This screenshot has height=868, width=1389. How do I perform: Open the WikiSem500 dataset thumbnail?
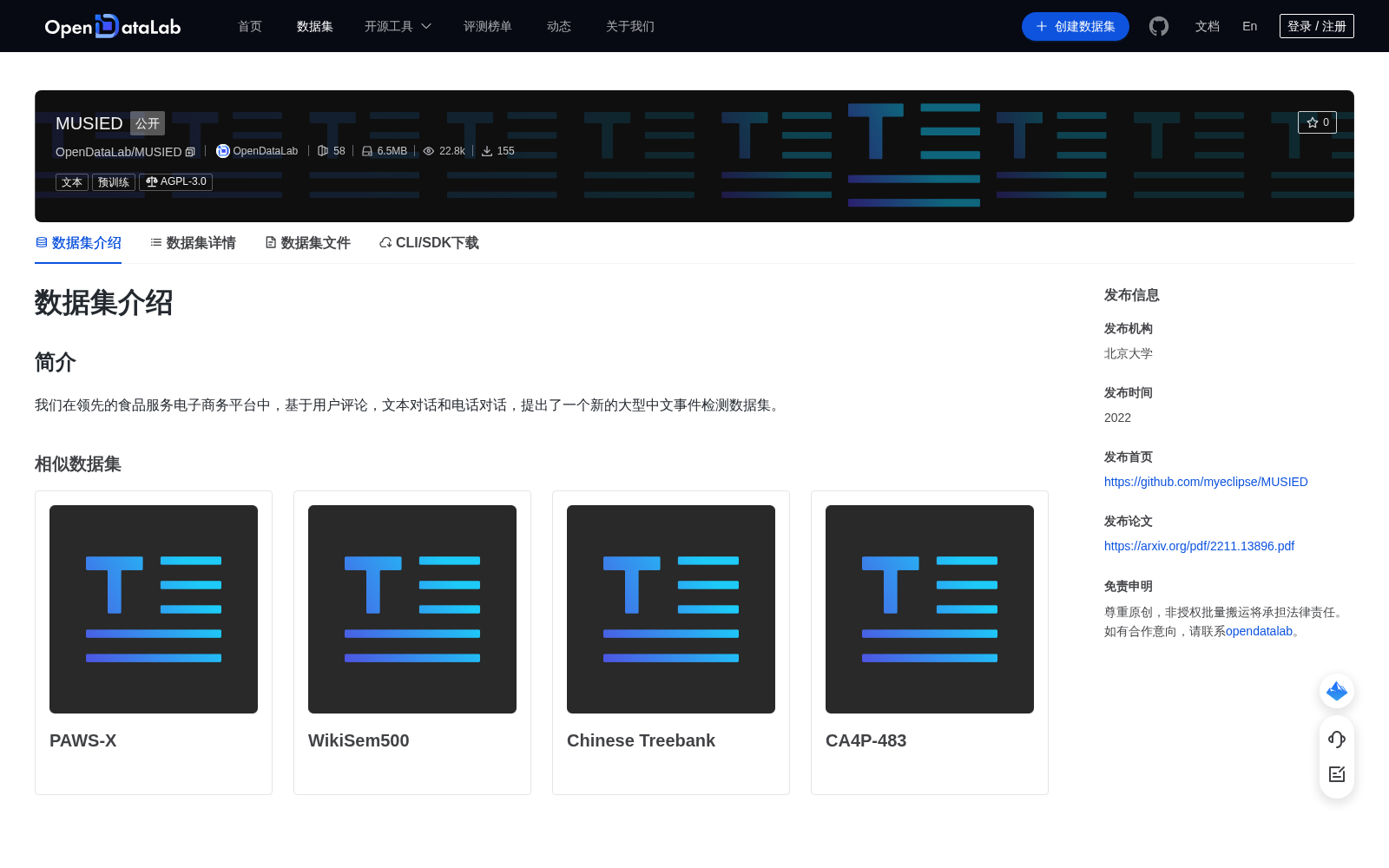pyautogui.click(x=412, y=609)
